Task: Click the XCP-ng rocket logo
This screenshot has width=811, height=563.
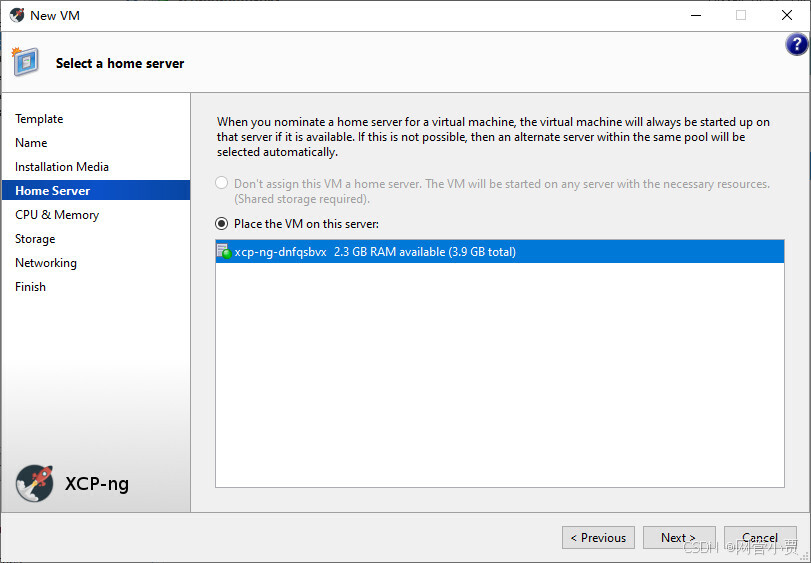Action: pyautogui.click(x=34, y=483)
